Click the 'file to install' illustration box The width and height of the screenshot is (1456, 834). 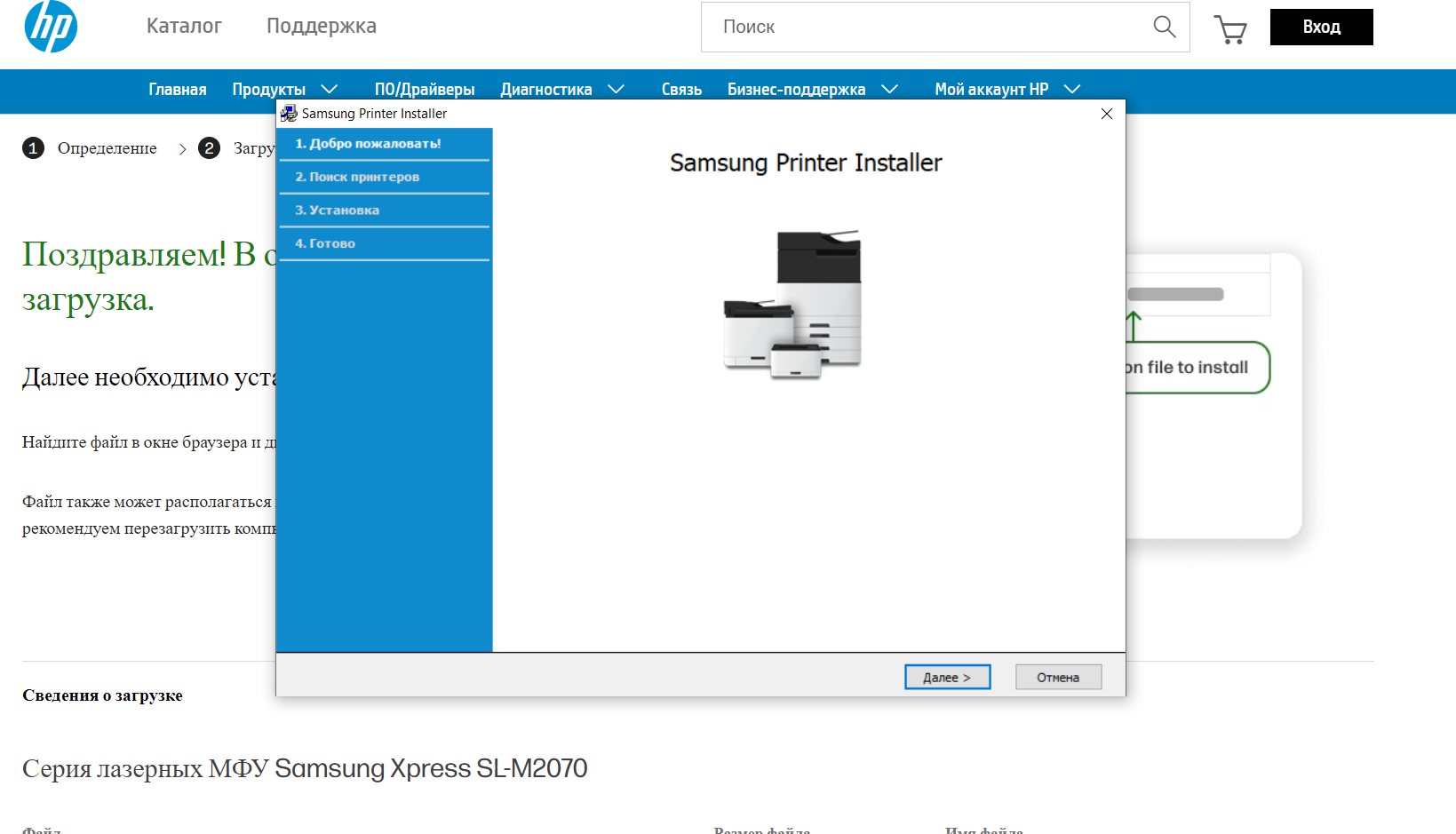pos(1197,368)
